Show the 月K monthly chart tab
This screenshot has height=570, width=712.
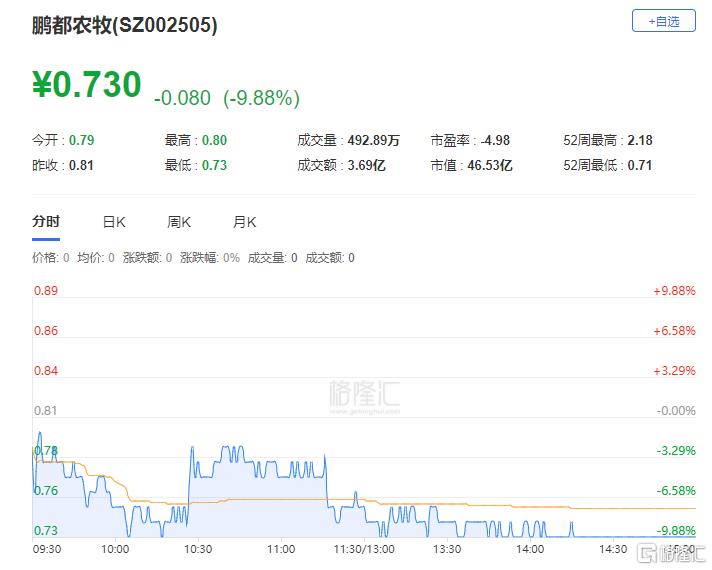(x=244, y=222)
